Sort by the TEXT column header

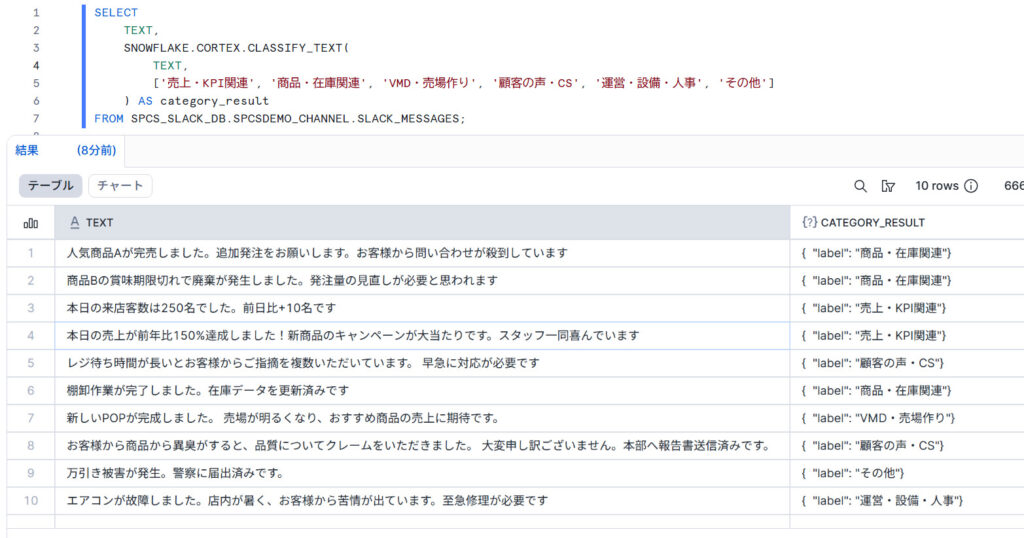click(100, 223)
